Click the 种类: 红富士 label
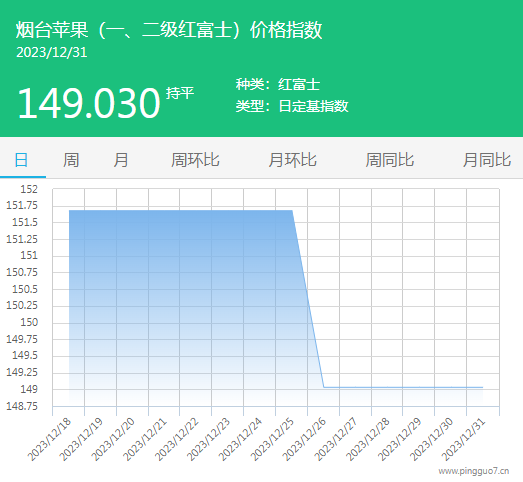 click(278, 84)
